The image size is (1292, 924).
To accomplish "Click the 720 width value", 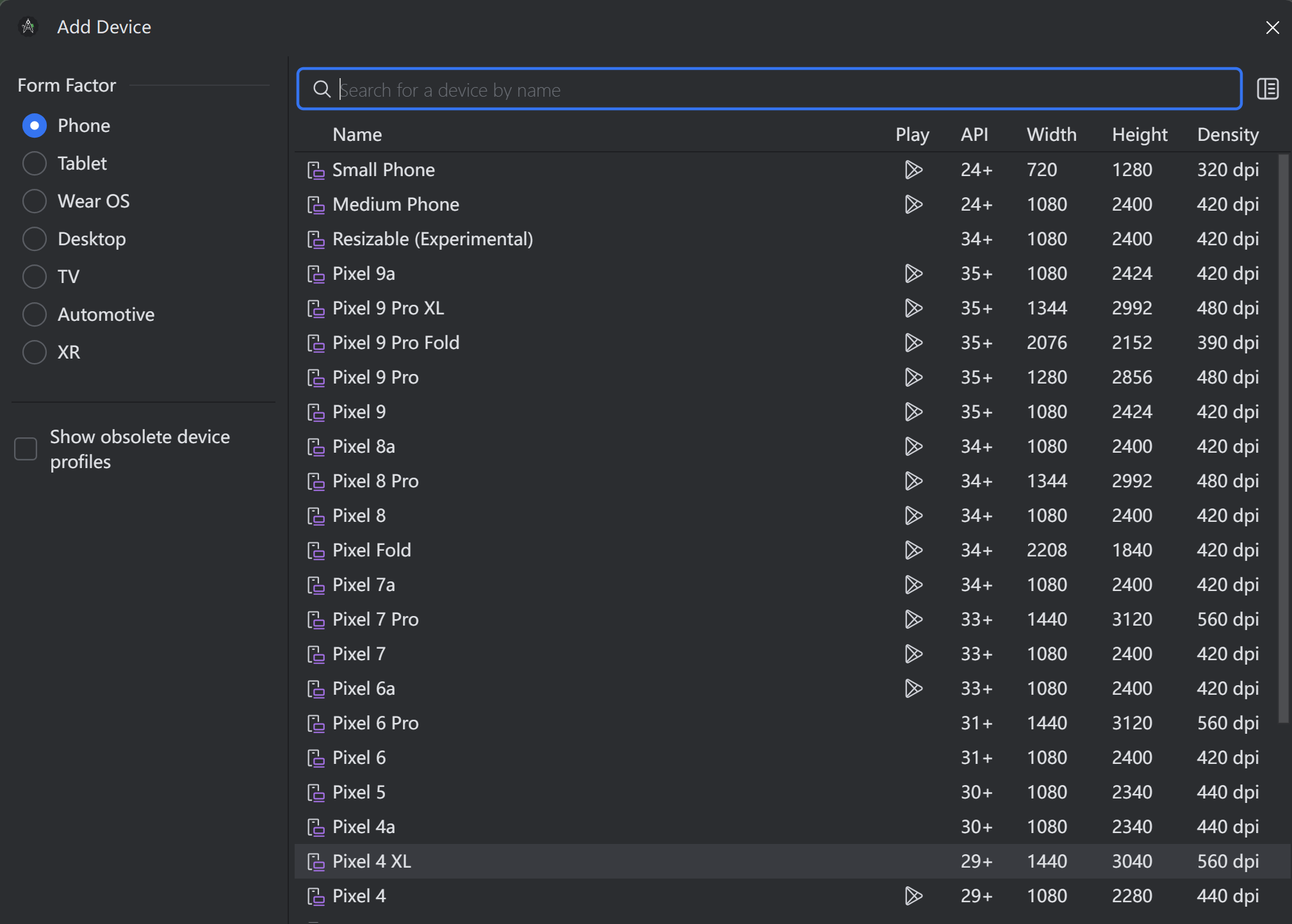I will click(1042, 170).
